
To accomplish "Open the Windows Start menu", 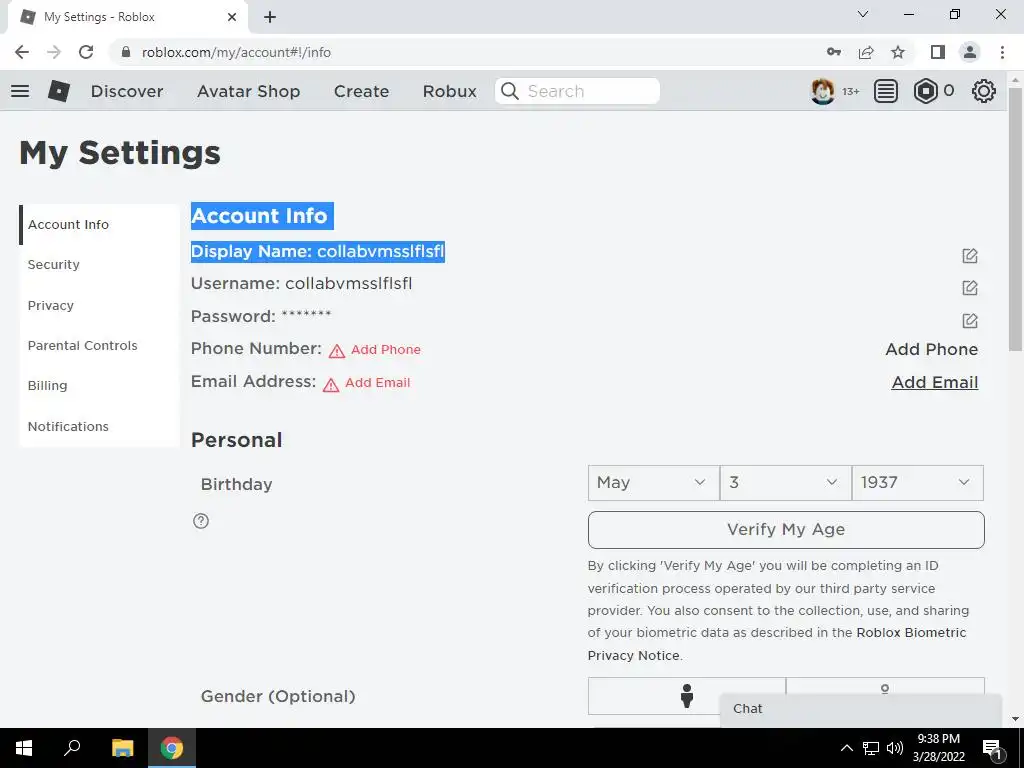I will coord(24,748).
